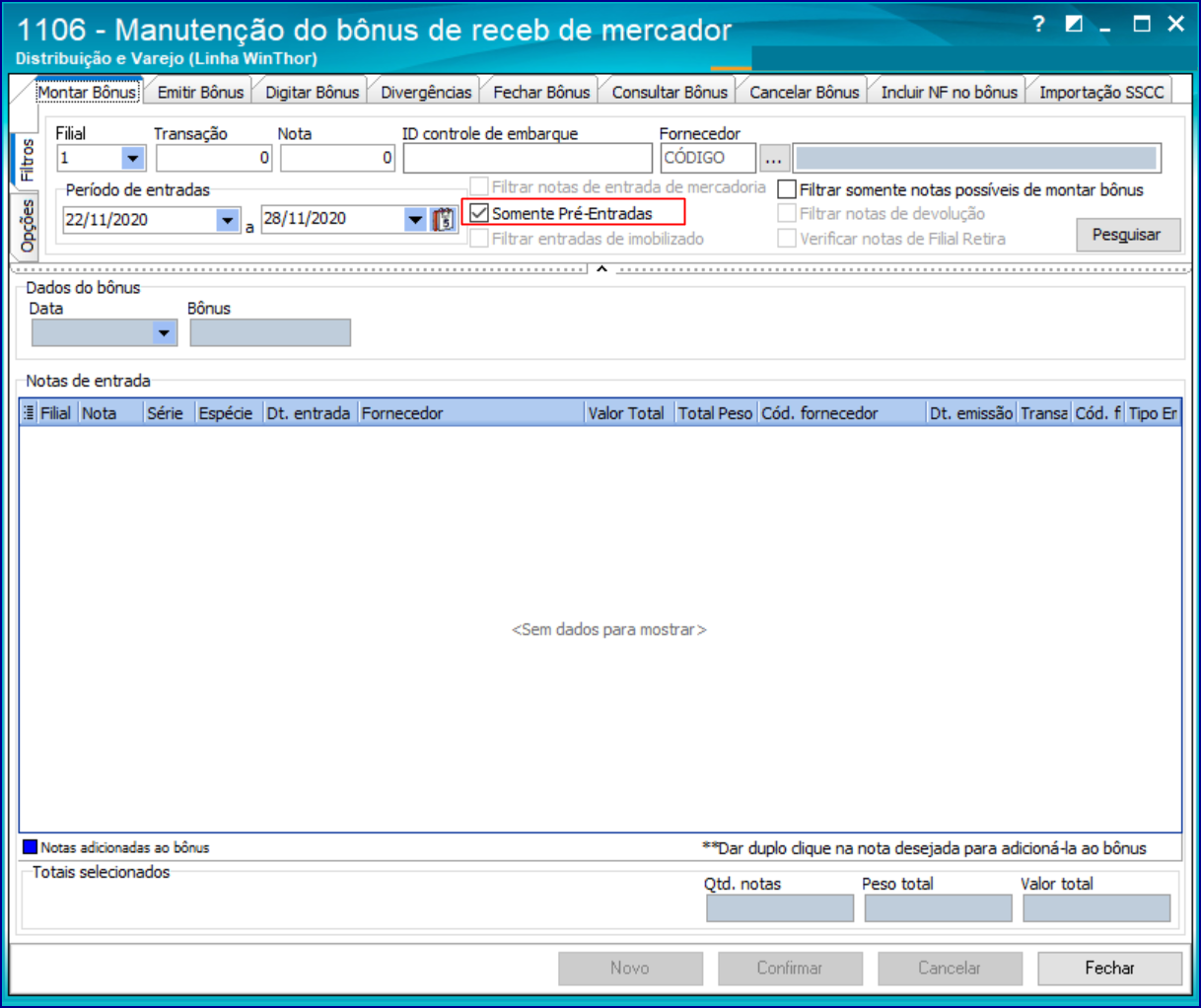Image resolution: width=1201 pixels, height=1008 pixels.
Task: Sort by Série column header
Action: point(169,413)
